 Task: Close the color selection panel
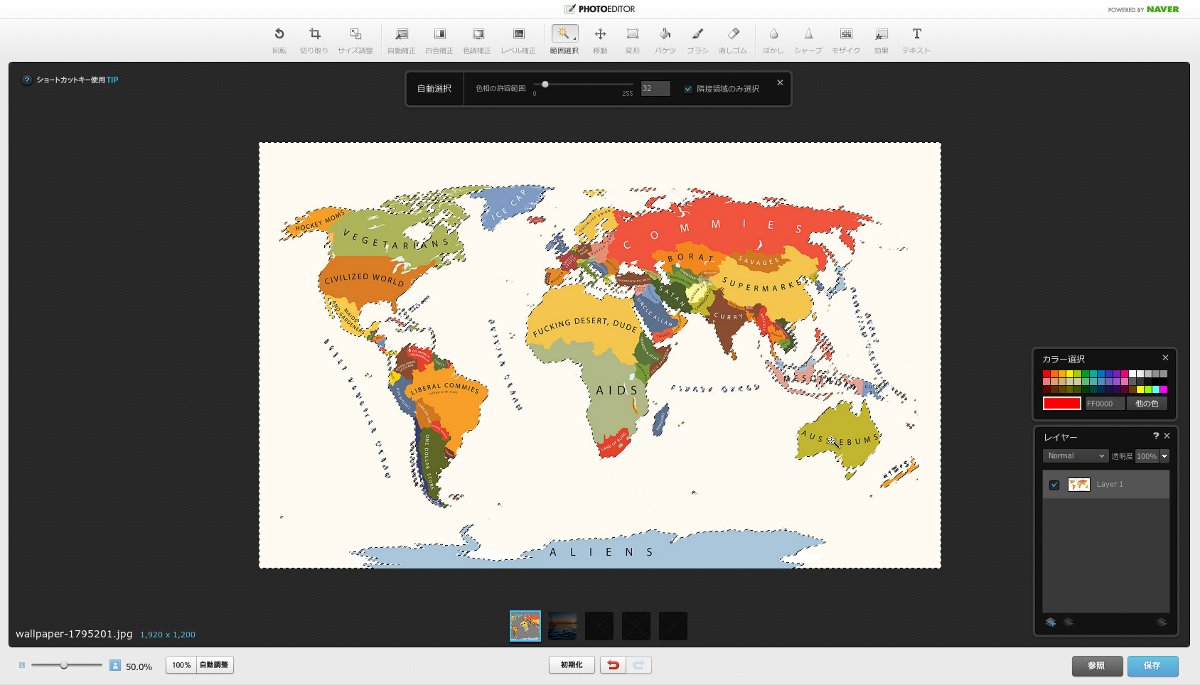coord(1165,357)
